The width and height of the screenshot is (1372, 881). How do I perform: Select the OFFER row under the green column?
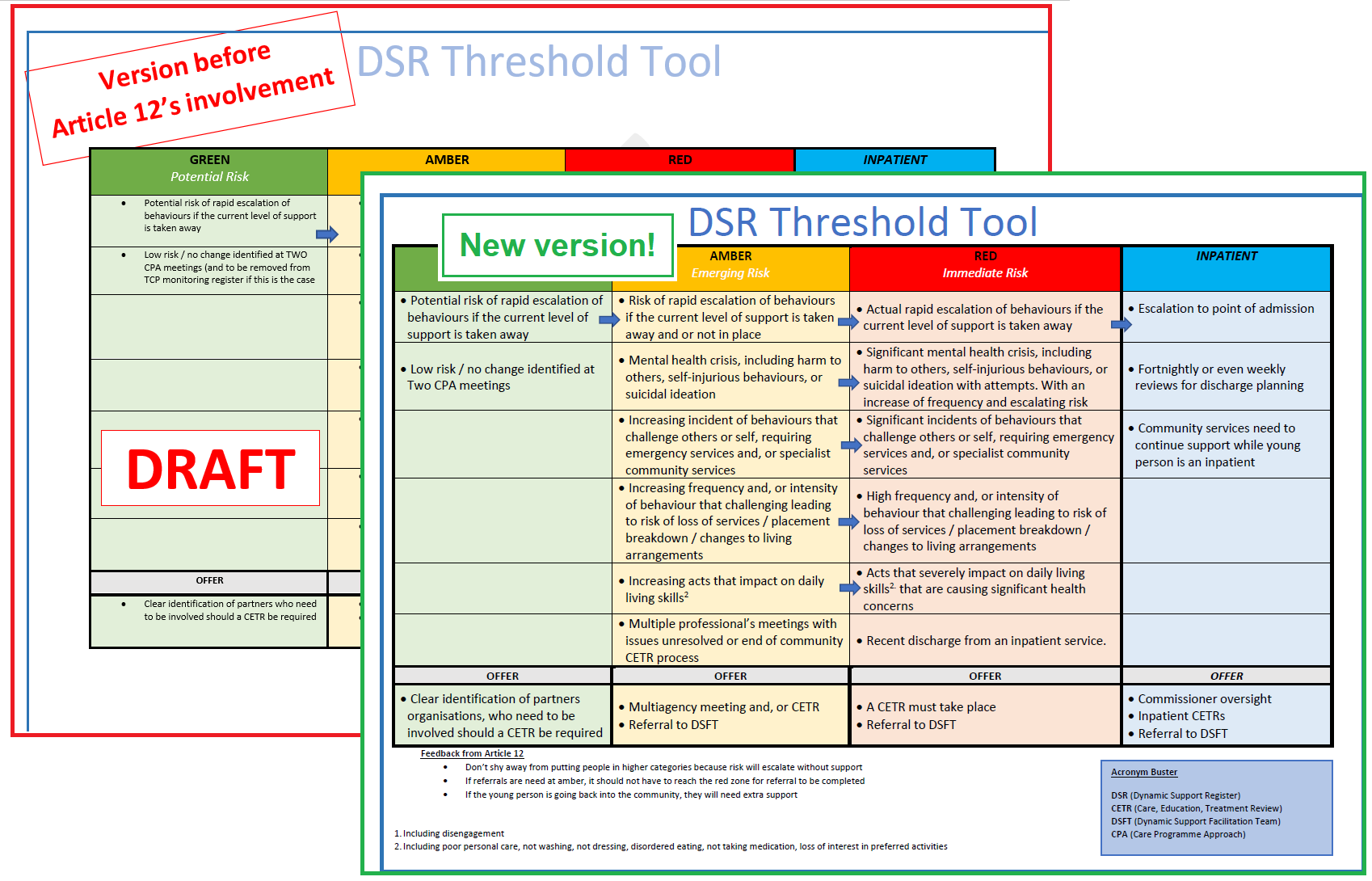coord(503,676)
